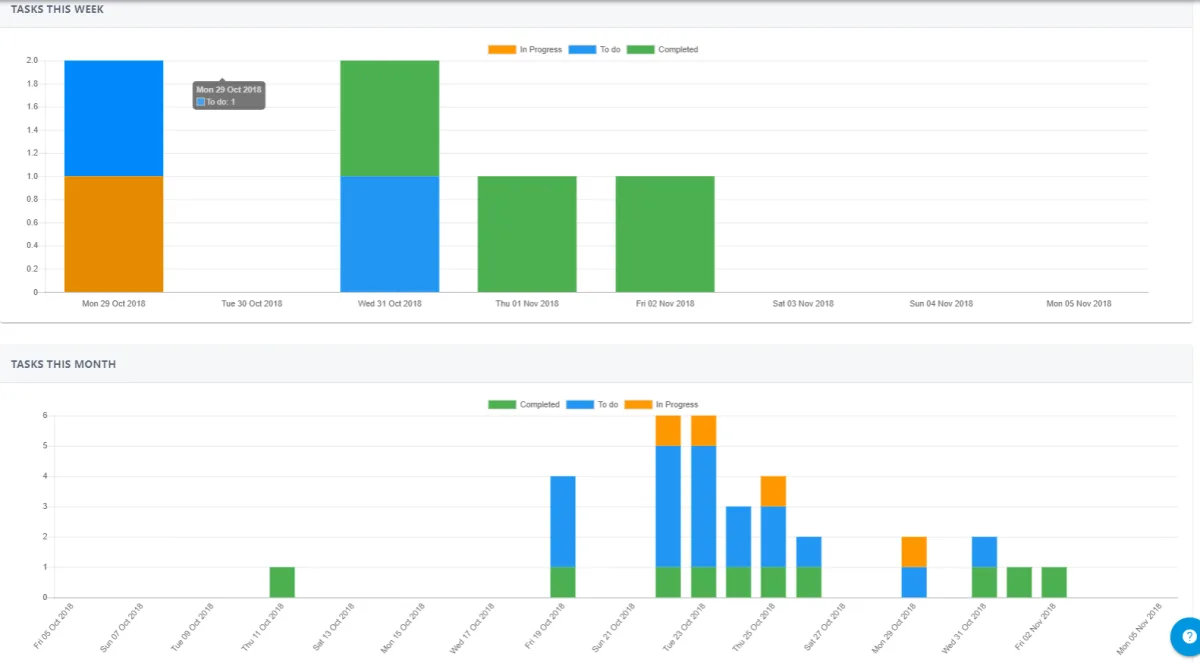This screenshot has height=663, width=1200.
Task: Toggle To do legend in monthly chart
Action: (592, 404)
